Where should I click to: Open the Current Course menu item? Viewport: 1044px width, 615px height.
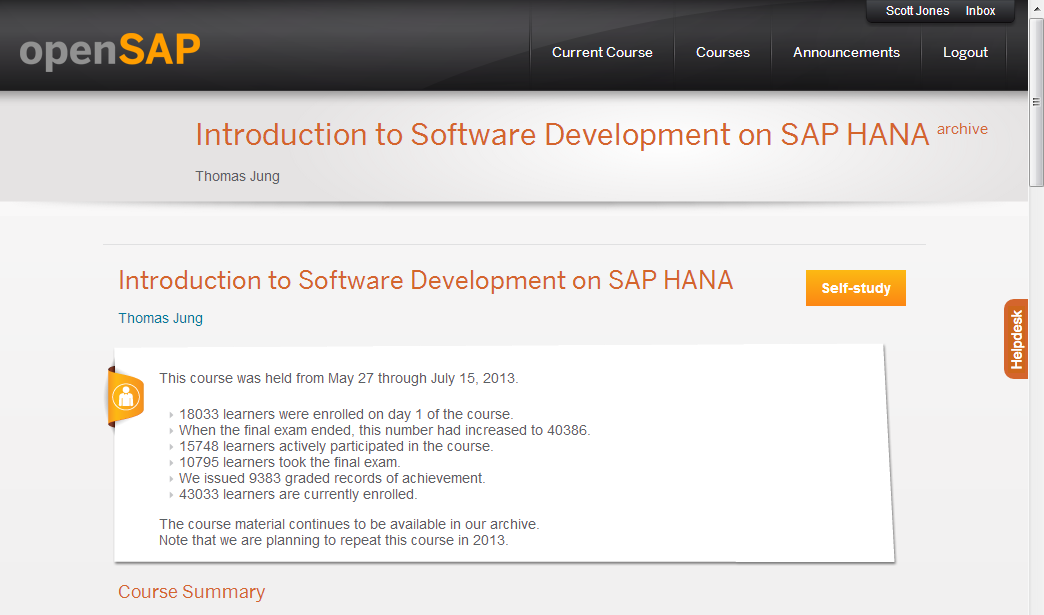[x=602, y=53]
